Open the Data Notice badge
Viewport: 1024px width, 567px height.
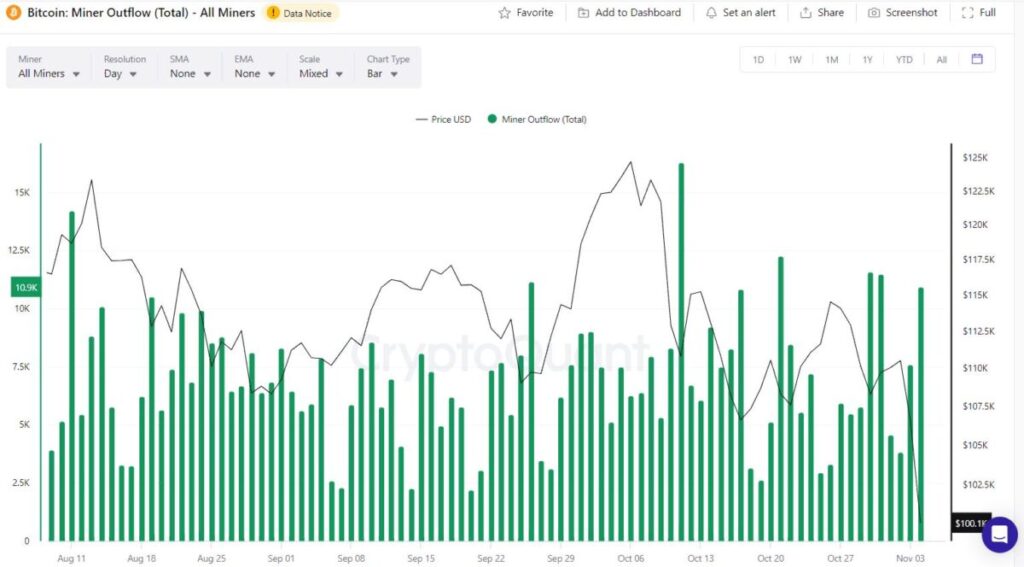[300, 13]
